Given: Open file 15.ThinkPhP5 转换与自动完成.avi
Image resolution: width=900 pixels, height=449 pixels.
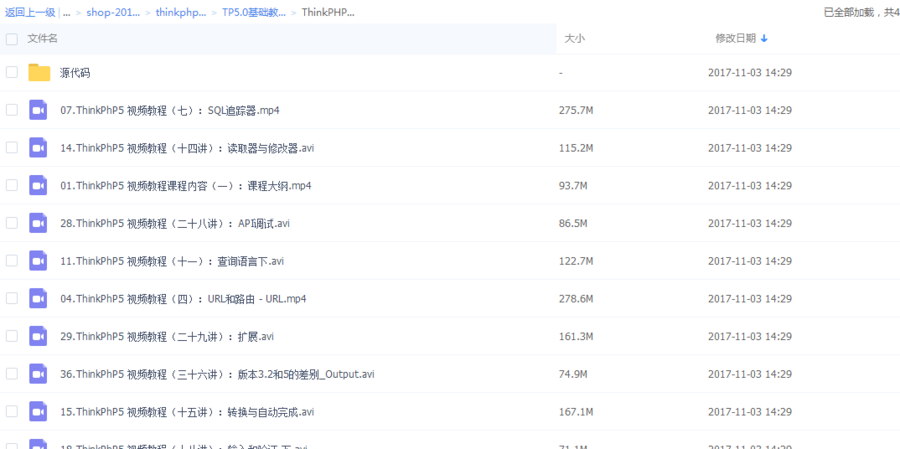Looking at the screenshot, I should tap(187, 412).
